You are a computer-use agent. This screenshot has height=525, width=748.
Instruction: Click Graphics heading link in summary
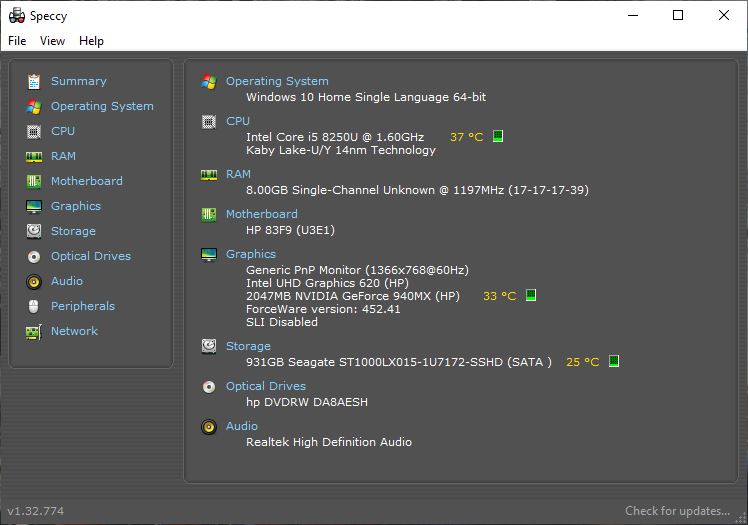[251, 254]
